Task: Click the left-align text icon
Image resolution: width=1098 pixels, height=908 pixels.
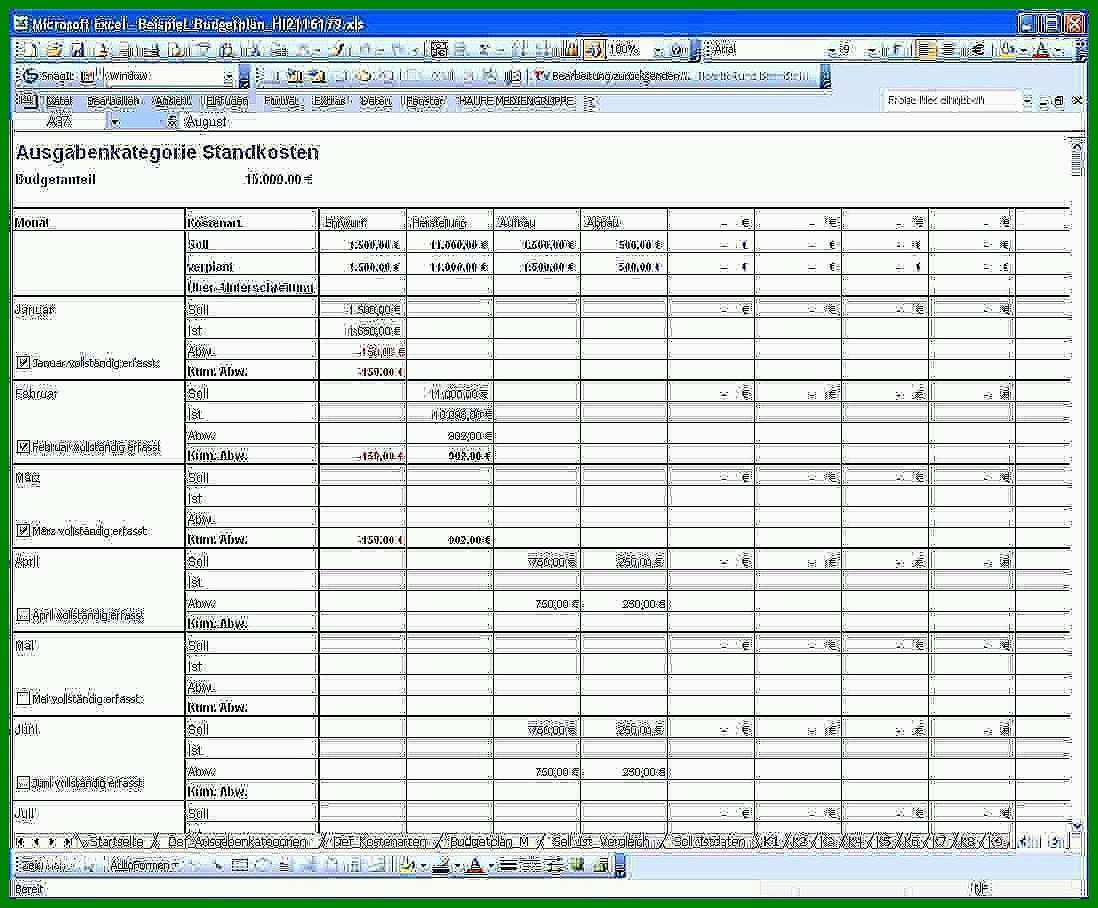Action: (x=927, y=50)
